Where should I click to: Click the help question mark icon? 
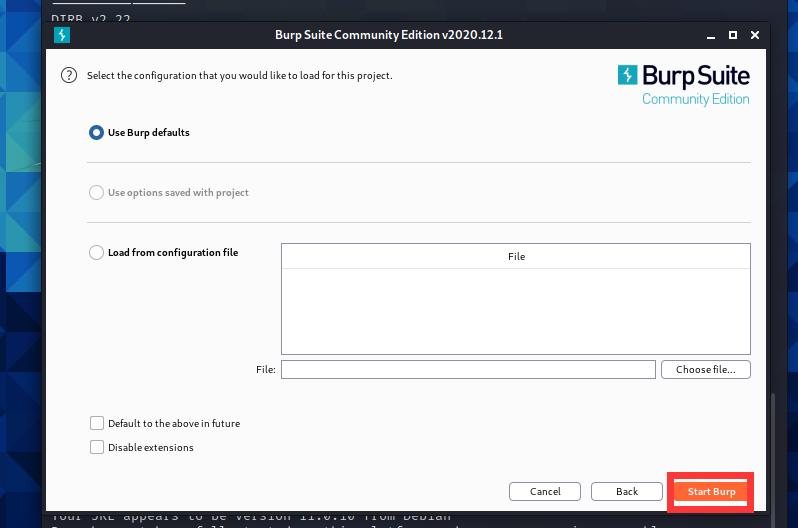69,75
